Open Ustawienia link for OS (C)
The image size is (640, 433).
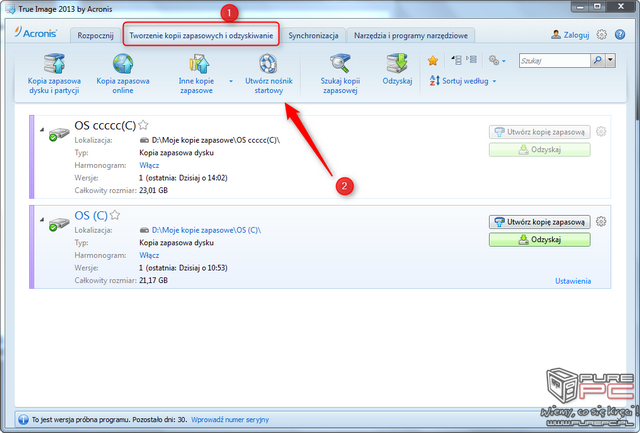573,281
